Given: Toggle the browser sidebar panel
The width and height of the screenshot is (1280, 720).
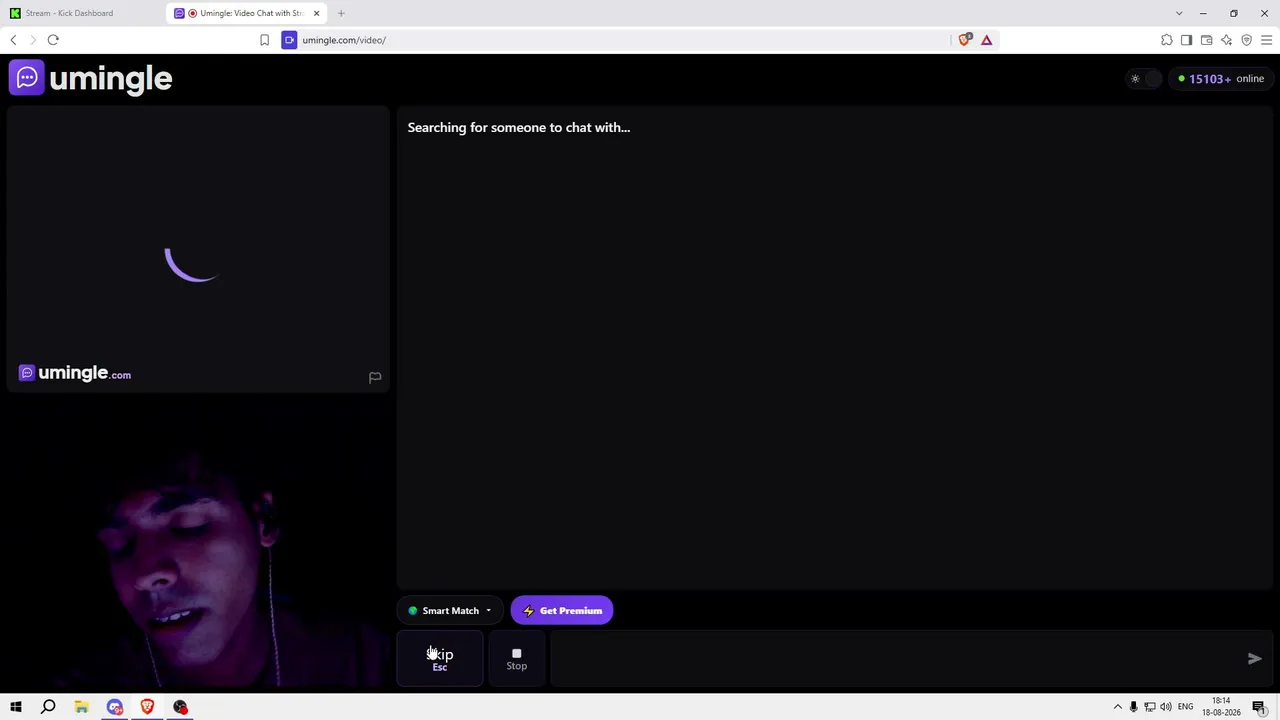Looking at the screenshot, I should tap(1186, 40).
